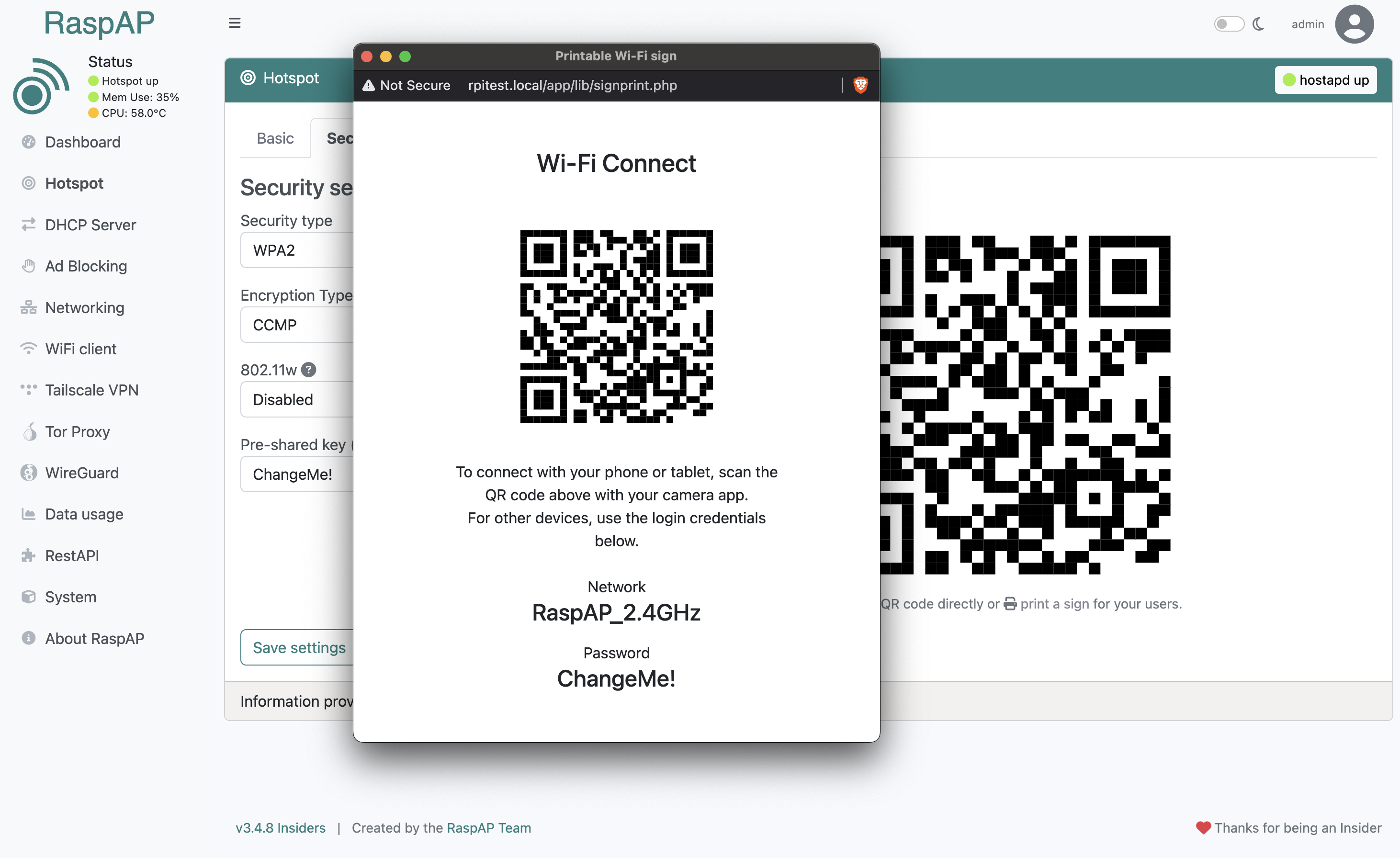Click the signprint.php URL in address bar
Image resolution: width=1400 pixels, height=858 pixels.
572,85
